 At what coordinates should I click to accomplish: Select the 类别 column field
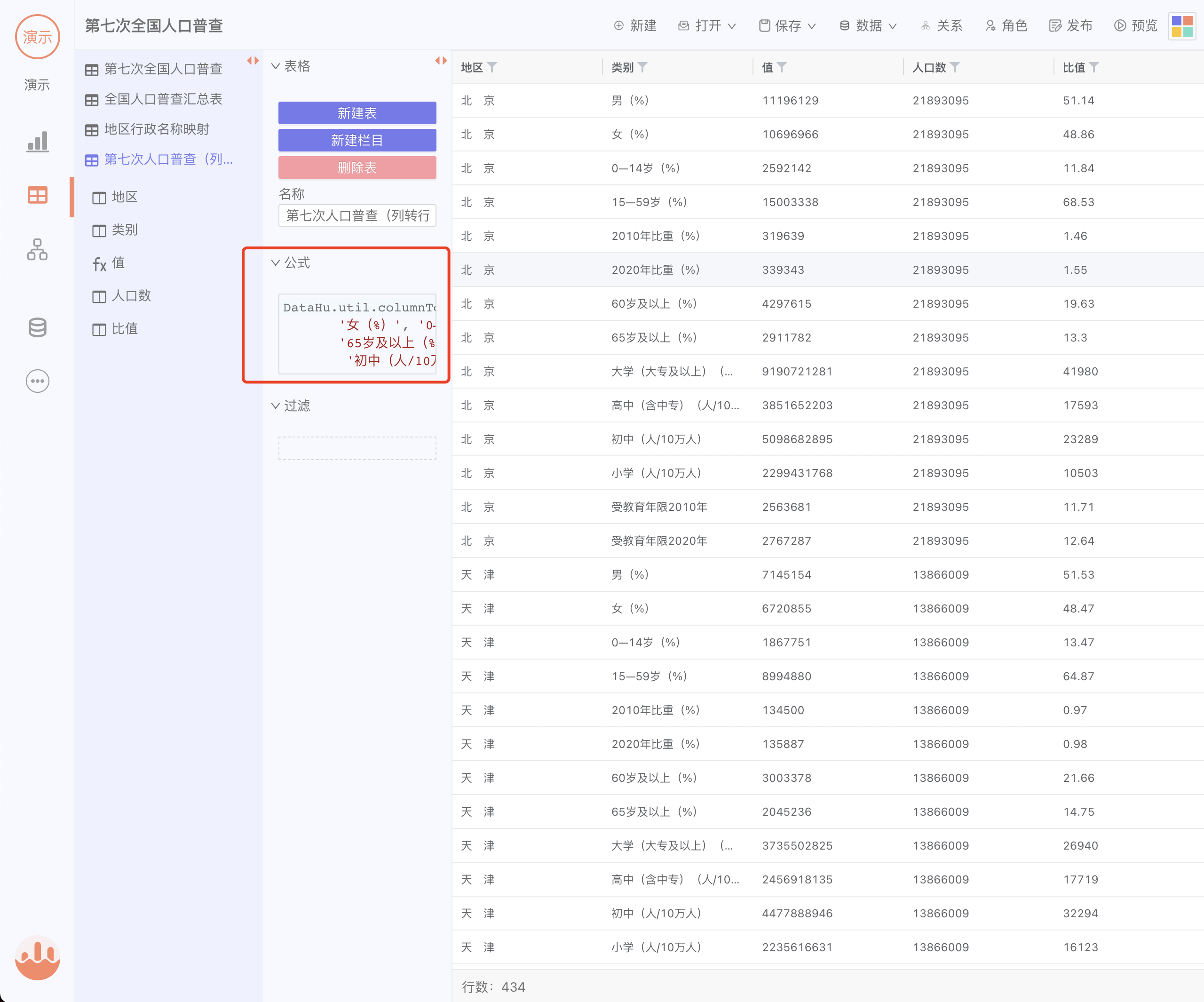(115, 230)
